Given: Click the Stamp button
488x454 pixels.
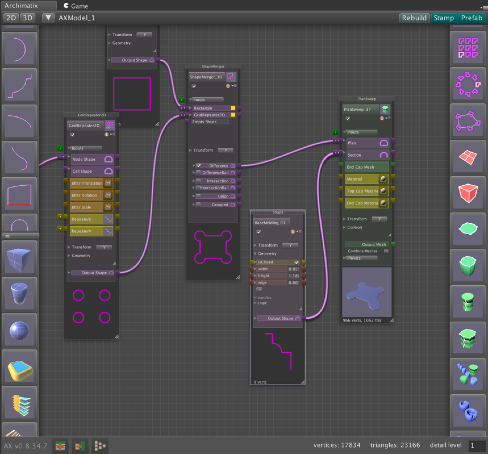Looking at the screenshot, I should click(x=444, y=18).
